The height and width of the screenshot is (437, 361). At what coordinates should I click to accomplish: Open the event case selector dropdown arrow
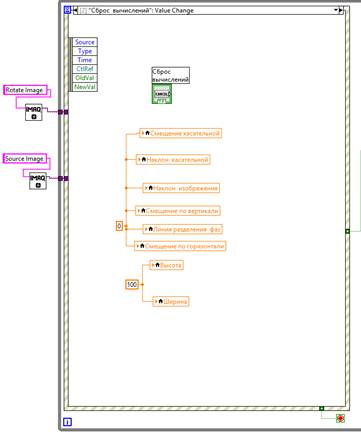click(336, 10)
